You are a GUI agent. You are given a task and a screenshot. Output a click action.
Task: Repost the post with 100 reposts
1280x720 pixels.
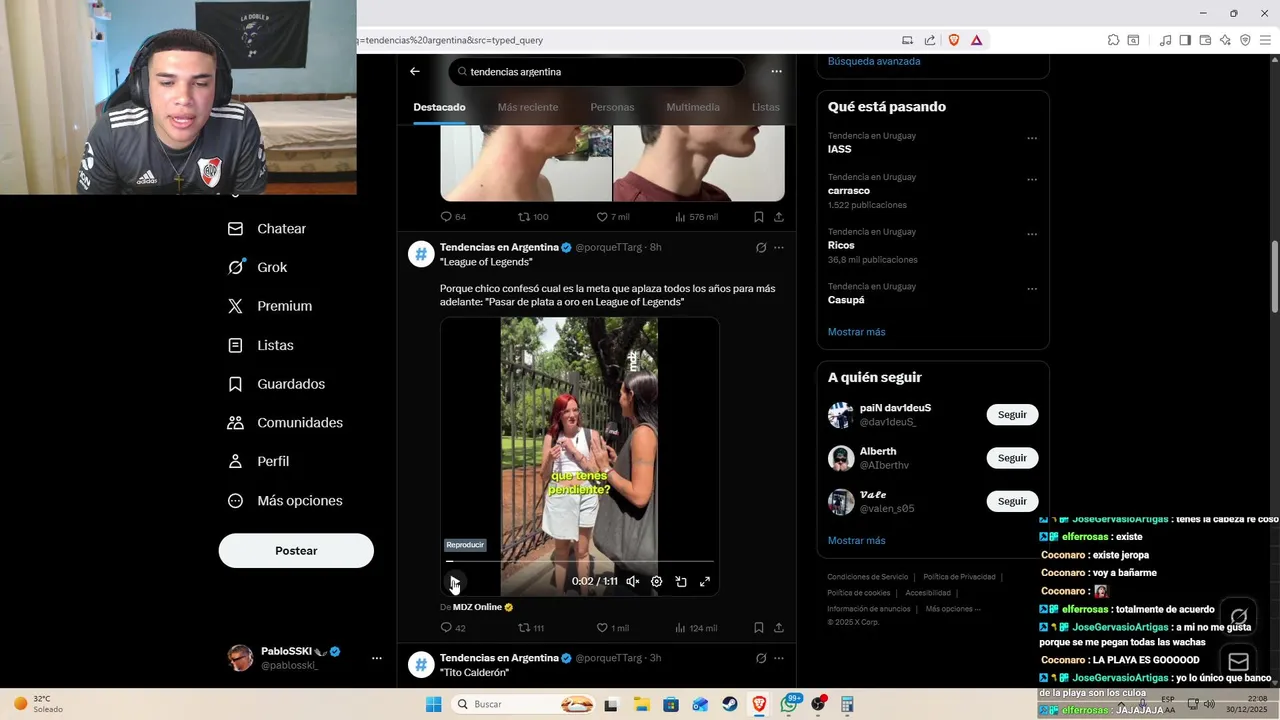(533, 217)
